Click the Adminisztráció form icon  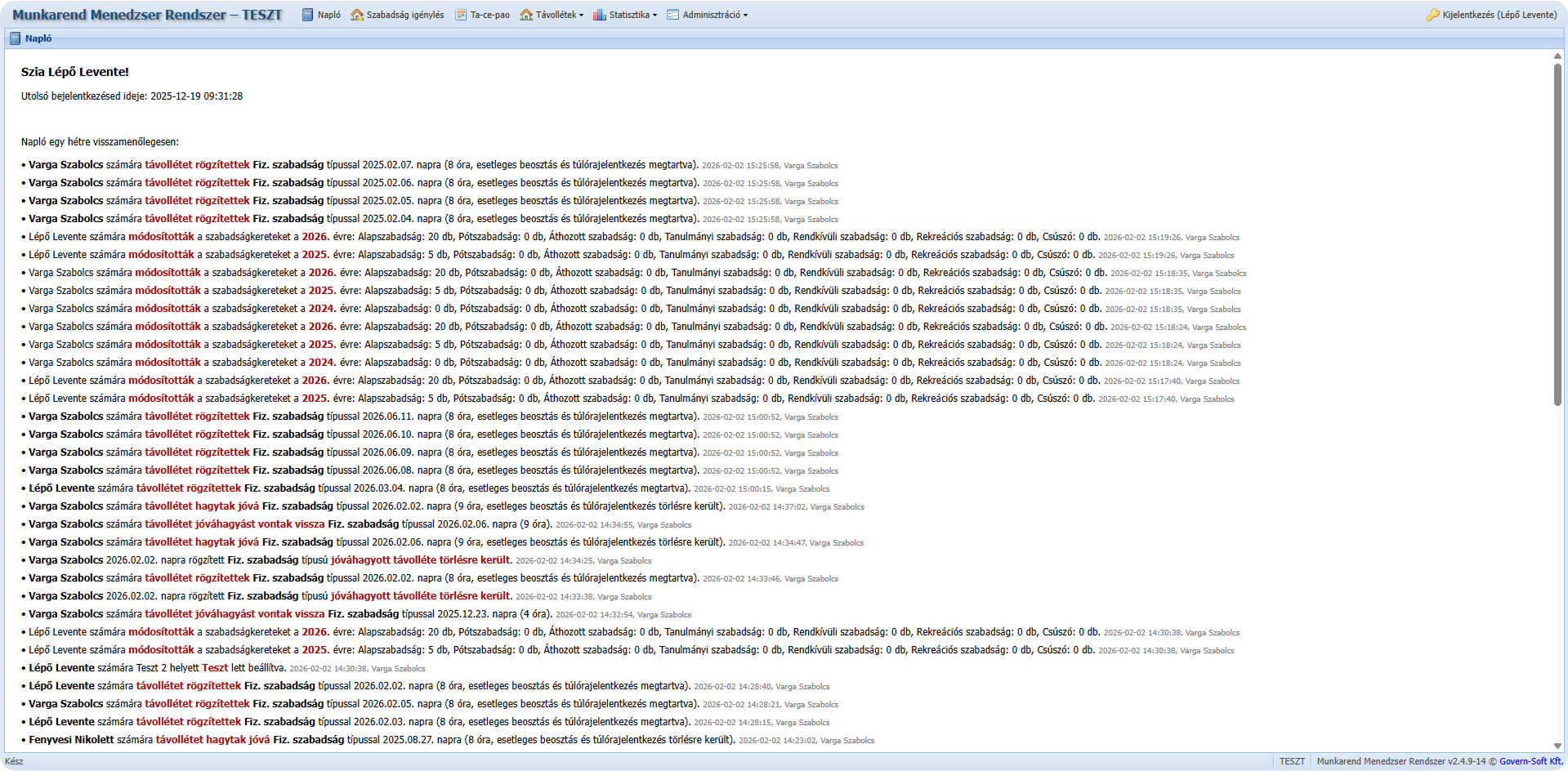tap(673, 15)
